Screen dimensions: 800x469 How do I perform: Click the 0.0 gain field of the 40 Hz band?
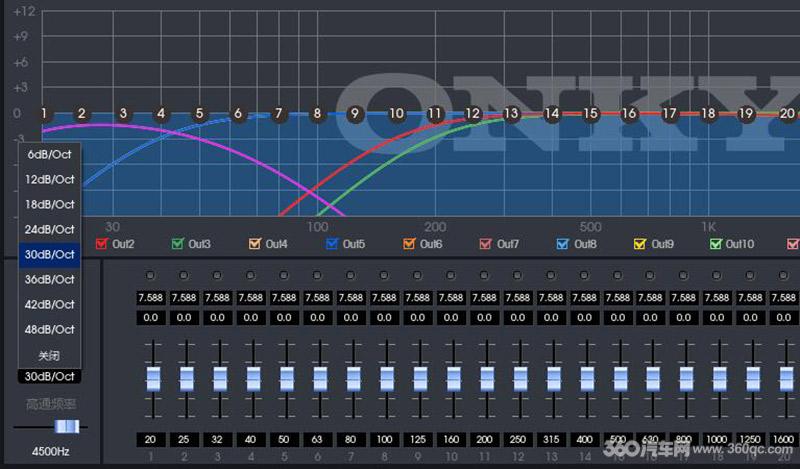251,318
